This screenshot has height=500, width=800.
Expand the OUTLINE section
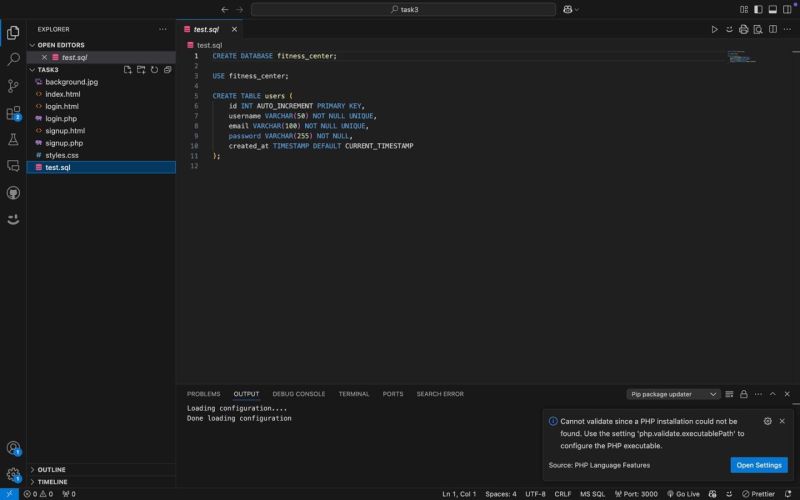click(x=51, y=469)
